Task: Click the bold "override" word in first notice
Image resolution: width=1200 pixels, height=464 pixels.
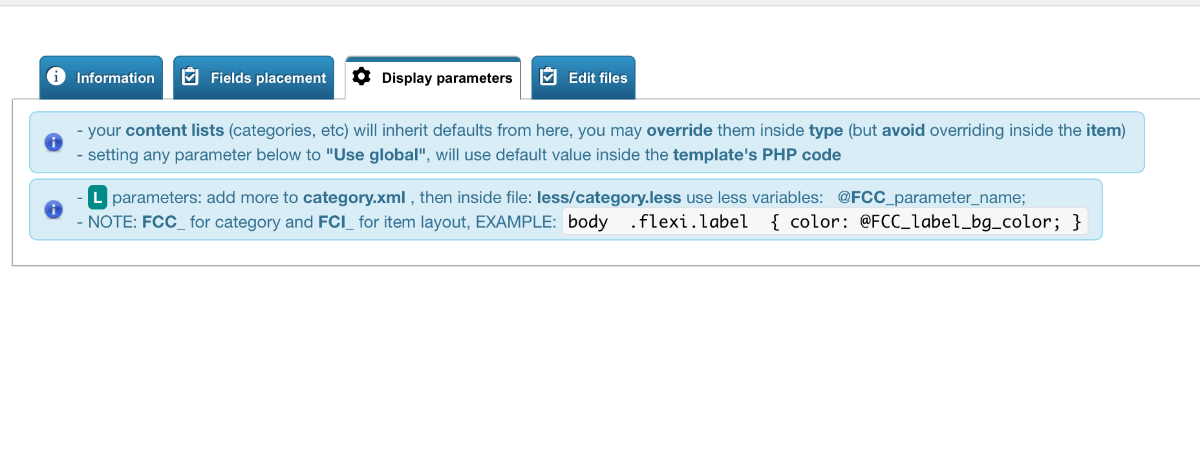Action: (x=680, y=130)
